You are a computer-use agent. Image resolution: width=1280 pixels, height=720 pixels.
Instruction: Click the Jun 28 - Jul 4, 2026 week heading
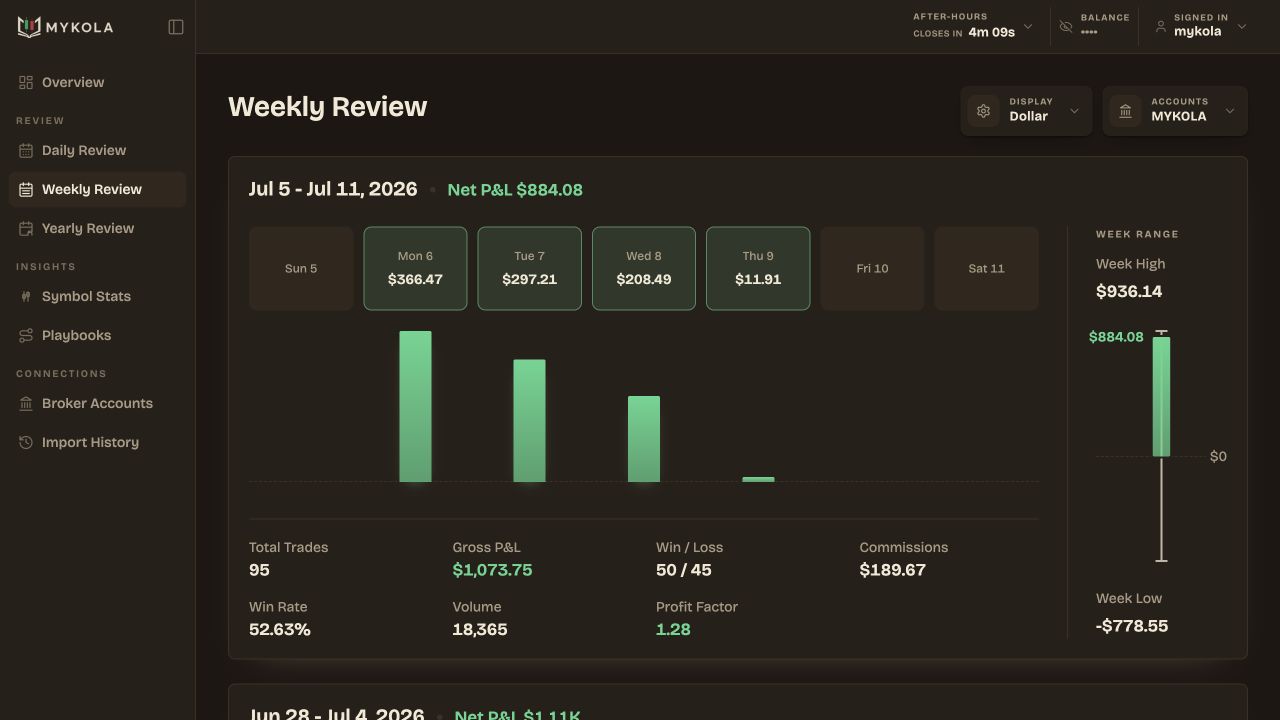point(337,715)
